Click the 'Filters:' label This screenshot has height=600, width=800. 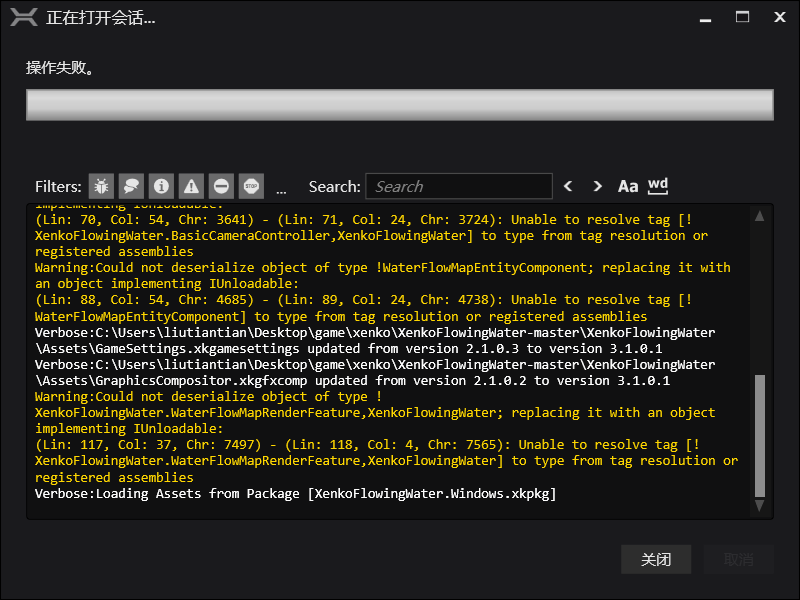pyautogui.click(x=58, y=187)
